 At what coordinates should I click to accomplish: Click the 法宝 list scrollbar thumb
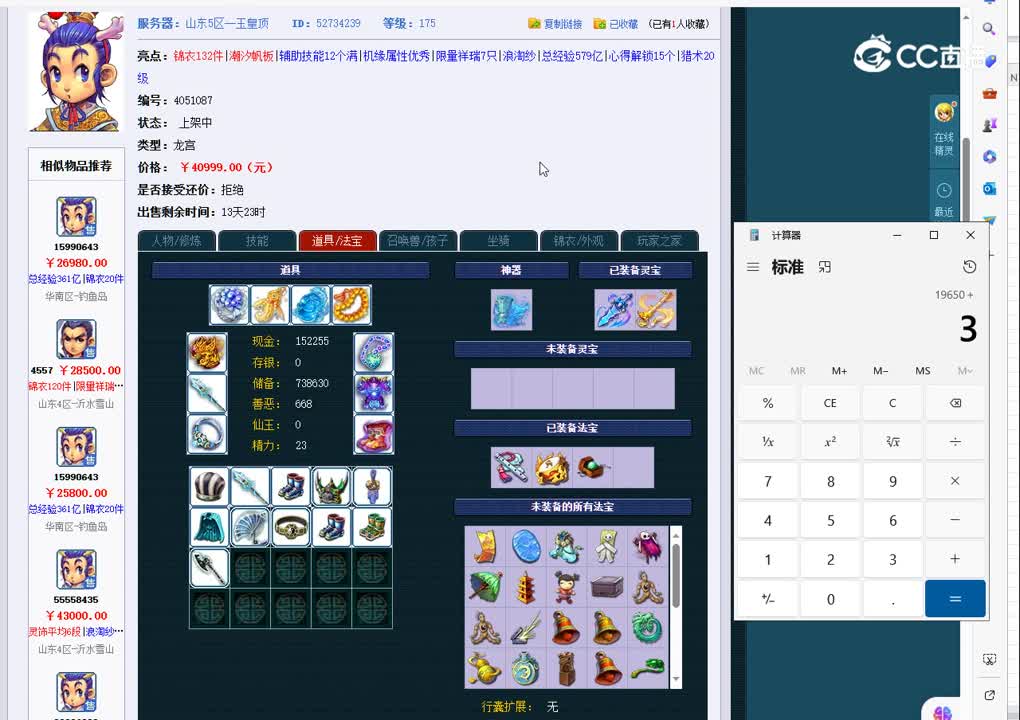click(676, 575)
